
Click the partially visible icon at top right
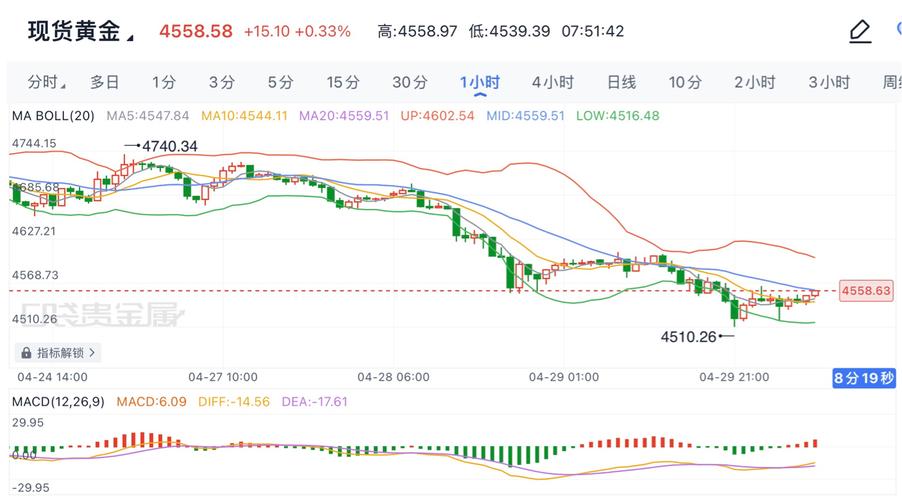tap(895, 32)
